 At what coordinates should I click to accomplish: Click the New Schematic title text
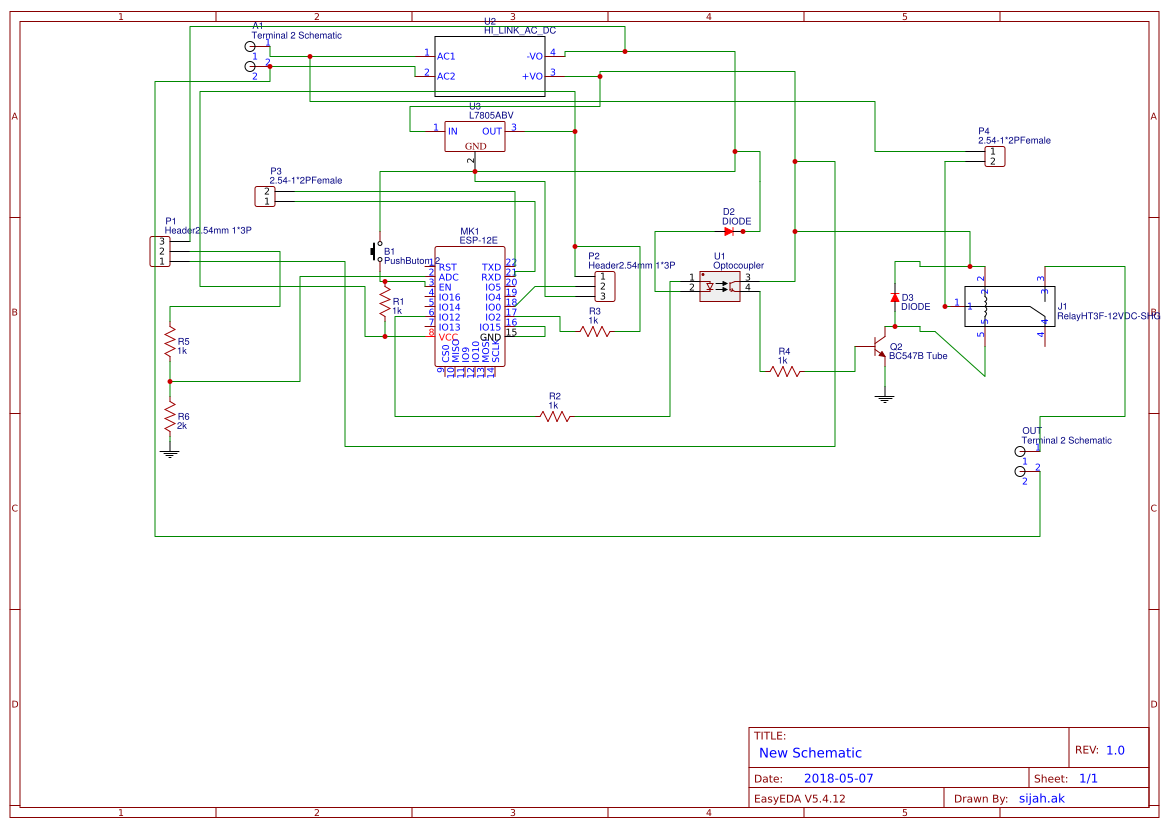pos(810,752)
